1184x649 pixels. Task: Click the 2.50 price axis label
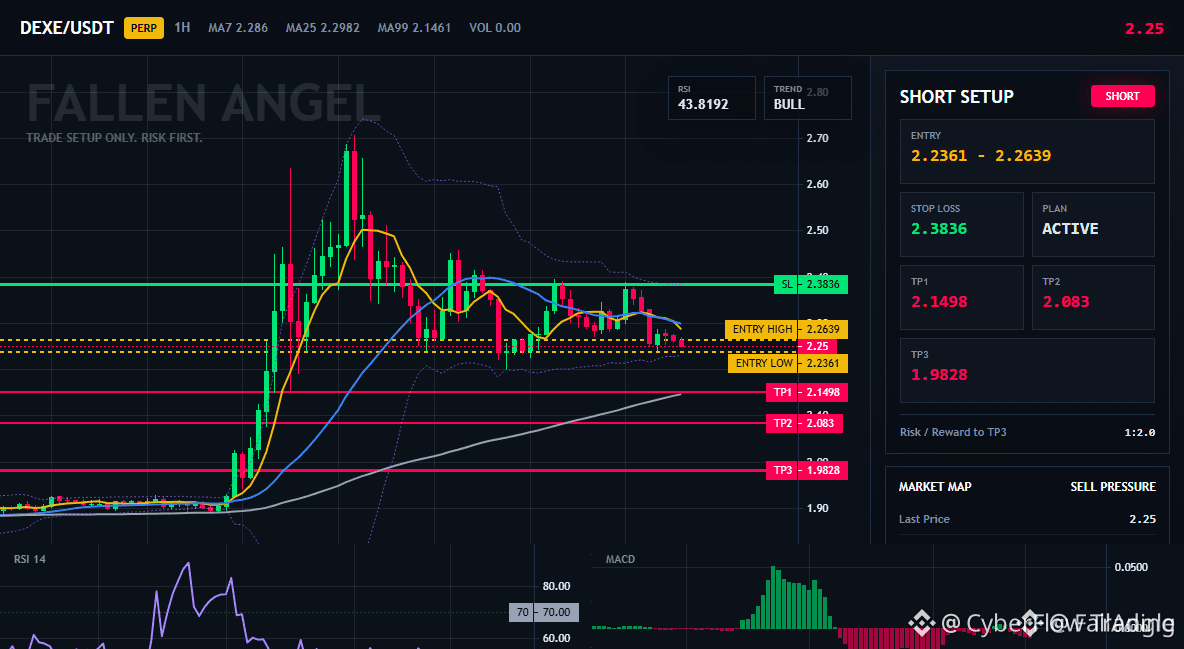817,230
